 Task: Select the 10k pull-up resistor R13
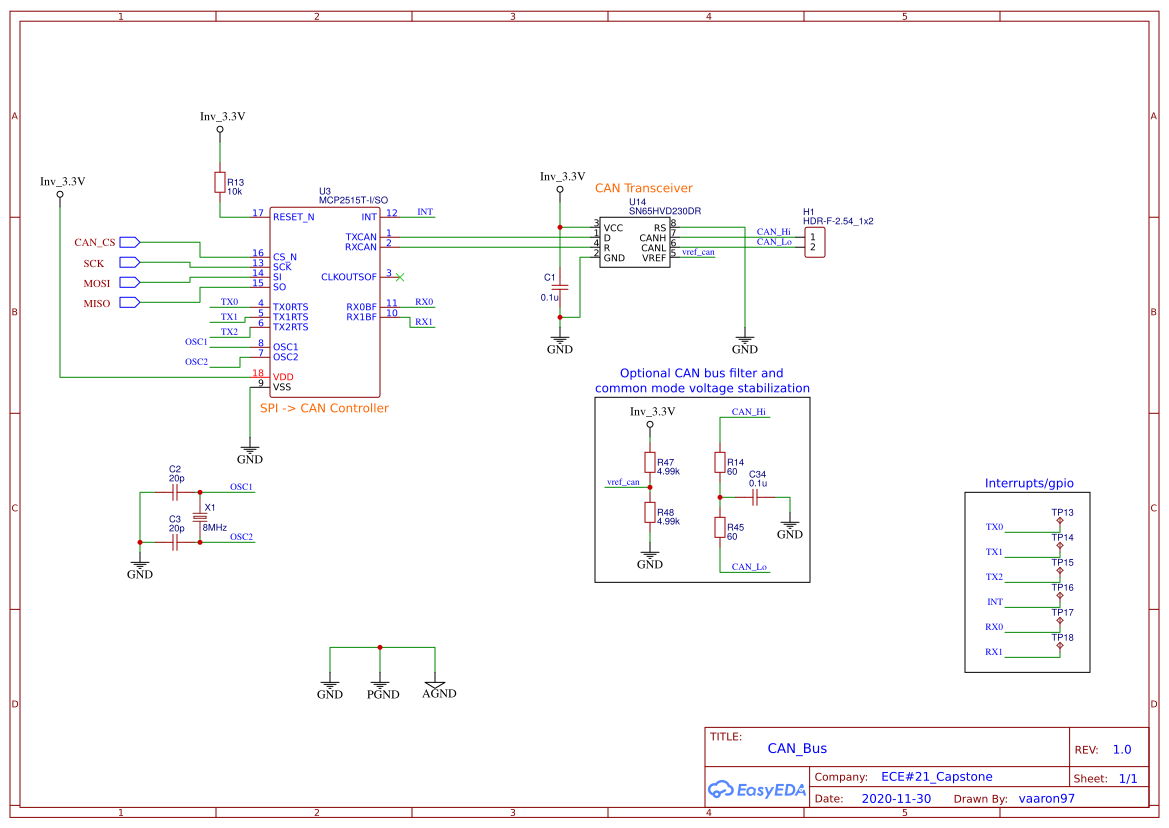click(x=220, y=182)
